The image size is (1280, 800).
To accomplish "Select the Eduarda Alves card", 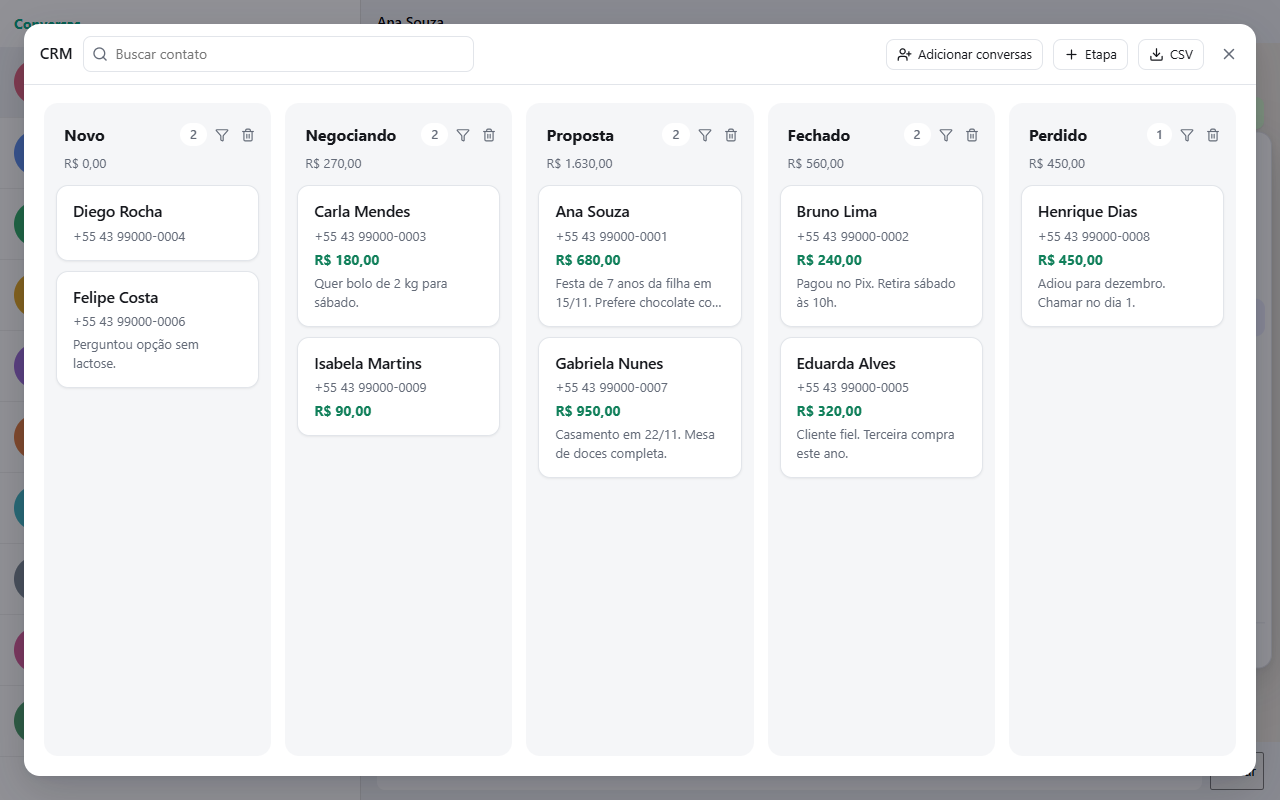I will tap(881, 407).
